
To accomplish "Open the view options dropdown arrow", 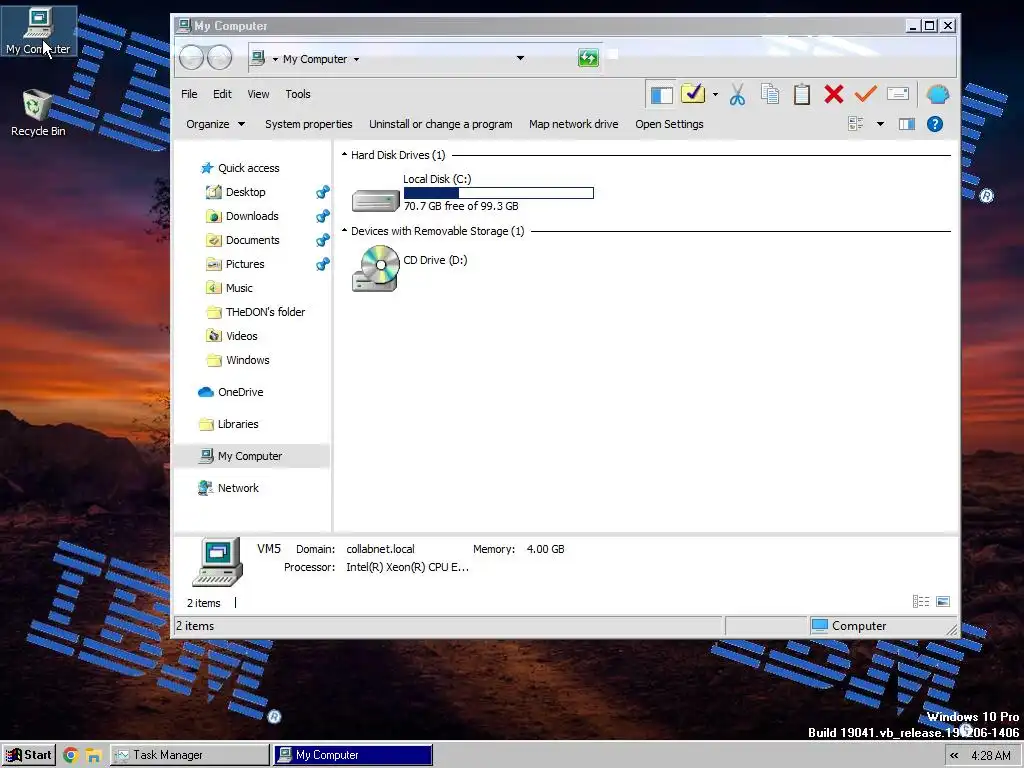I will (880, 124).
